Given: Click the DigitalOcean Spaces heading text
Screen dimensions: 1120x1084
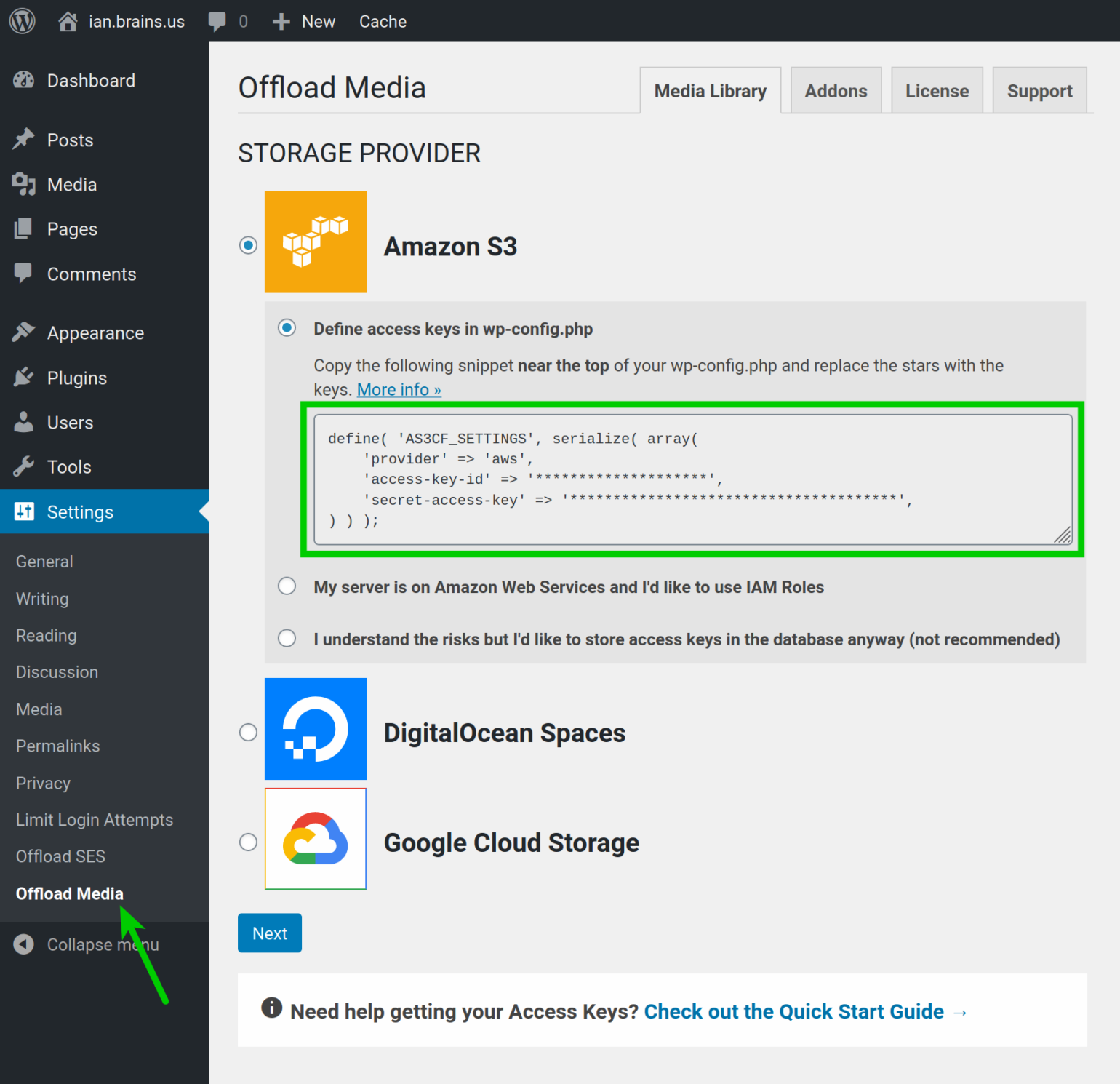Looking at the screenshot, I should click(505, 733).
